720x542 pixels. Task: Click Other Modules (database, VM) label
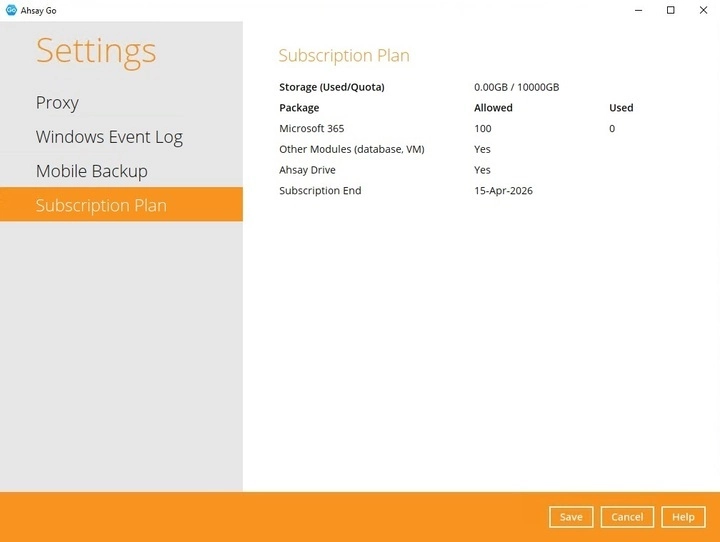(352, 149)
